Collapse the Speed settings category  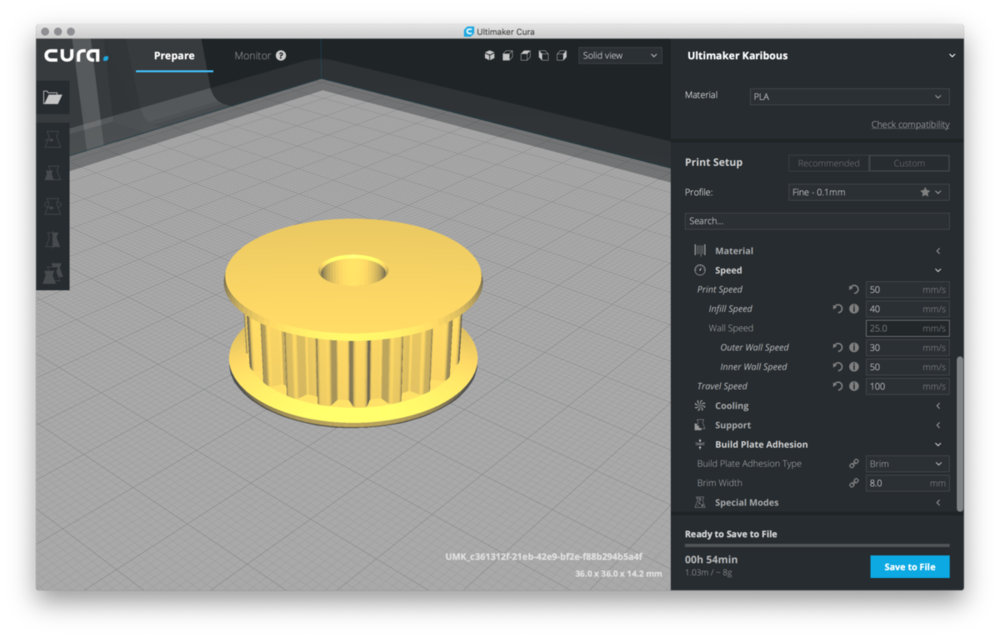click(816, 270)
